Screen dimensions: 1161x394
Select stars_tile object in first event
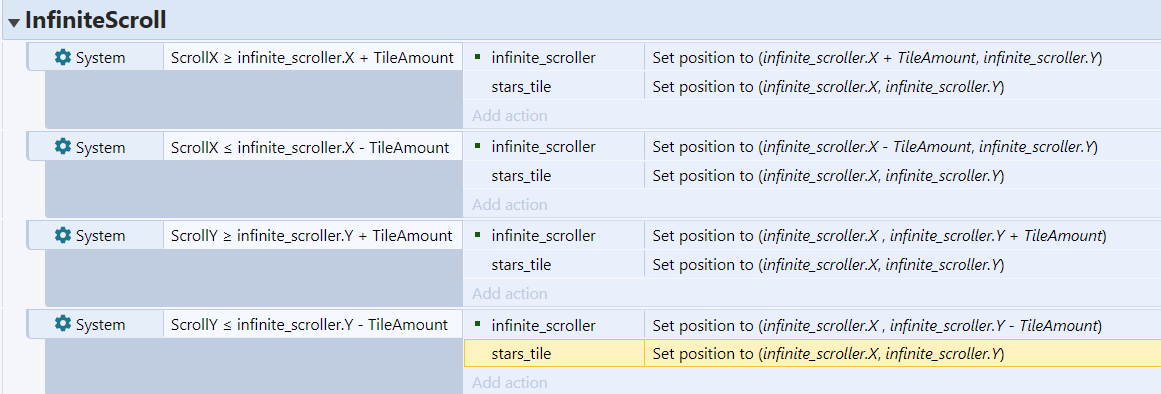click(x=521, y=87)
